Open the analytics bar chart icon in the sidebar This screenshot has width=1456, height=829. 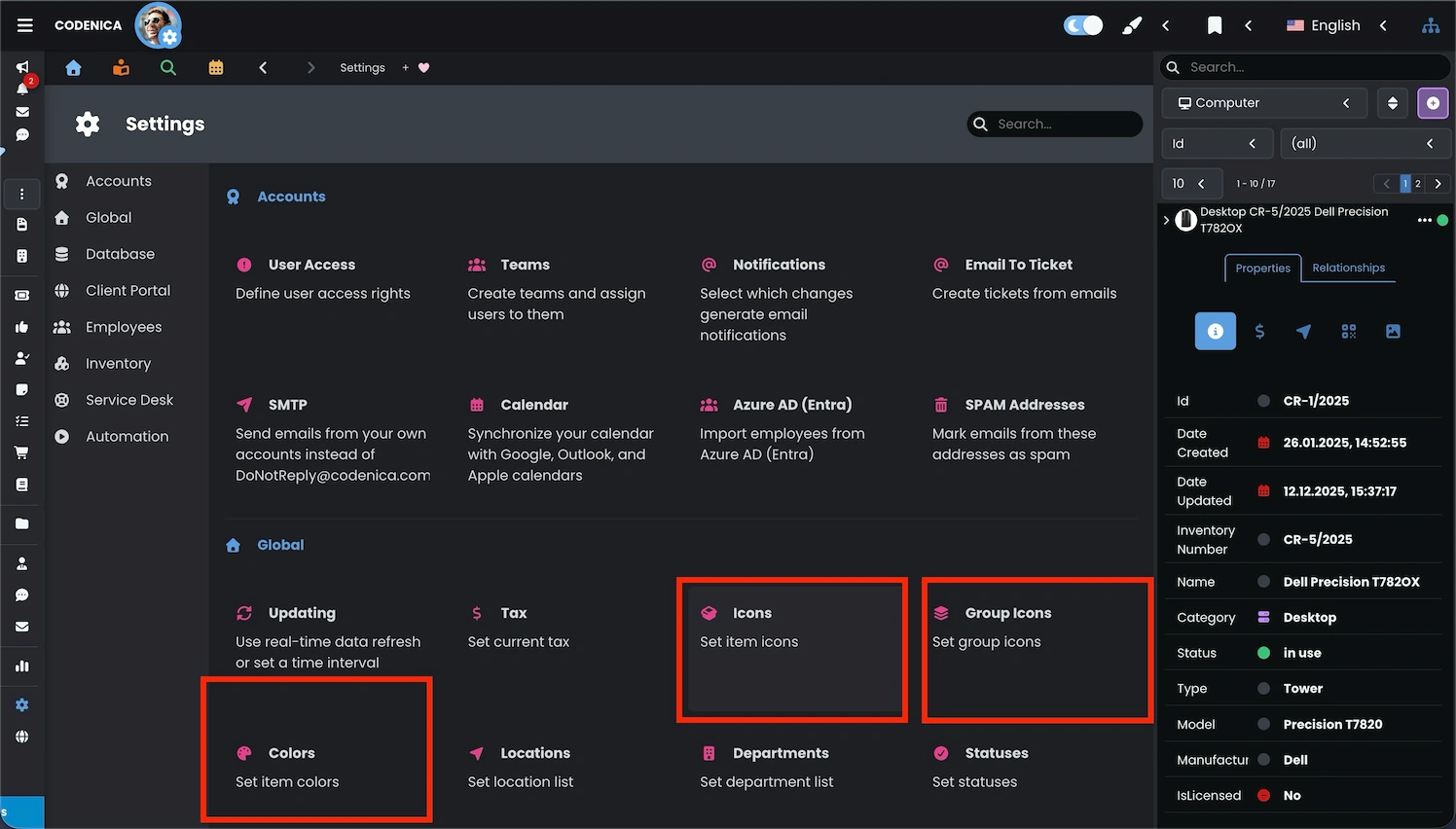21,666
